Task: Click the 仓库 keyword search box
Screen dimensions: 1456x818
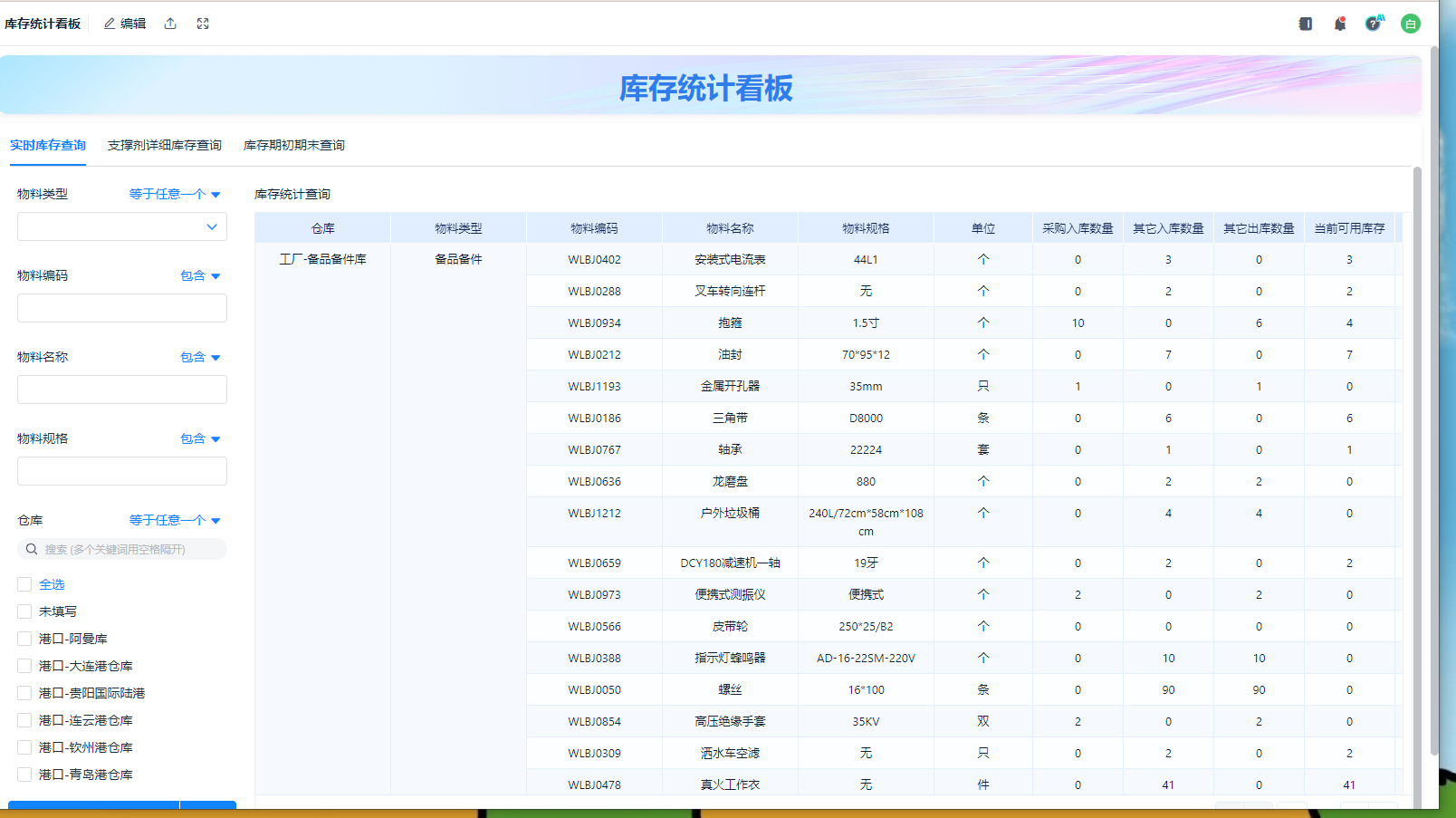Action: click(x=122, y=549)
